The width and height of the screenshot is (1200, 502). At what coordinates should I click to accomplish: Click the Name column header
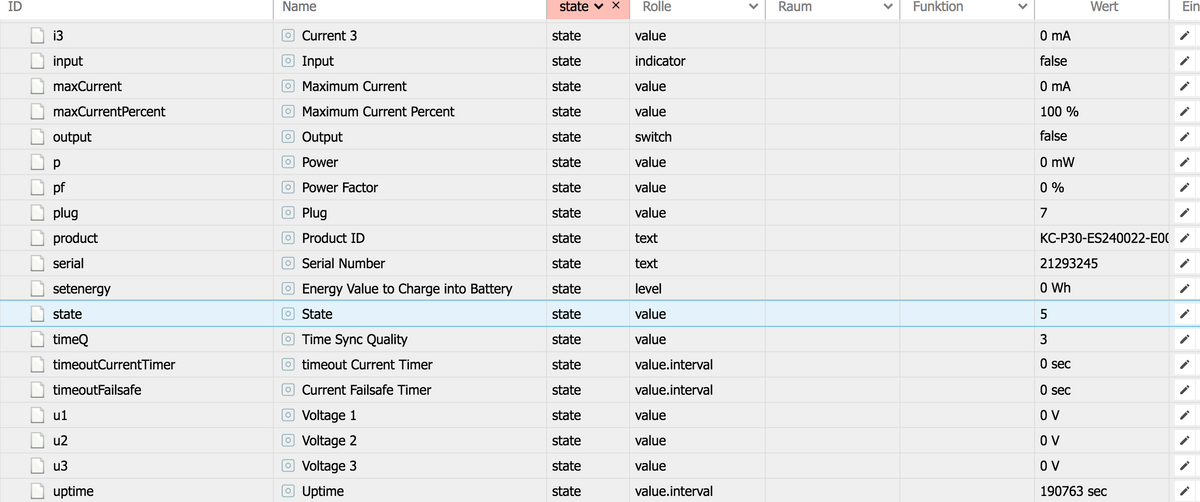coord(300,7)
